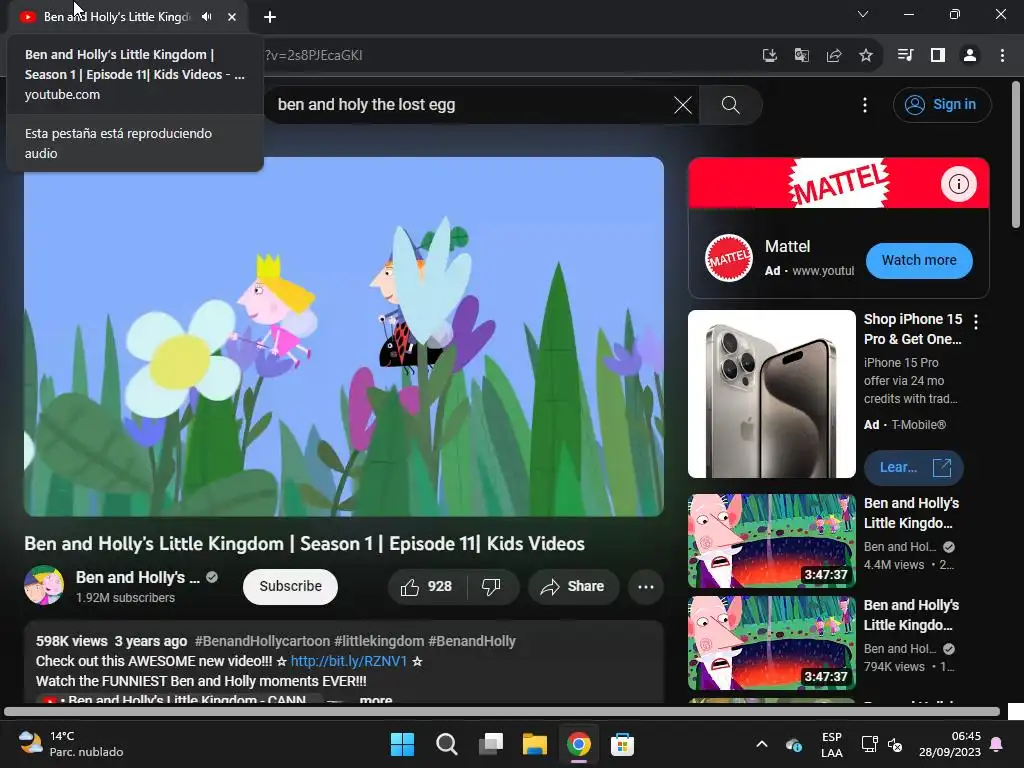The width and height of the screenshot is (1024, 768).
Task: Mute the tab via its speaker icon
Action: coord(206,17)
